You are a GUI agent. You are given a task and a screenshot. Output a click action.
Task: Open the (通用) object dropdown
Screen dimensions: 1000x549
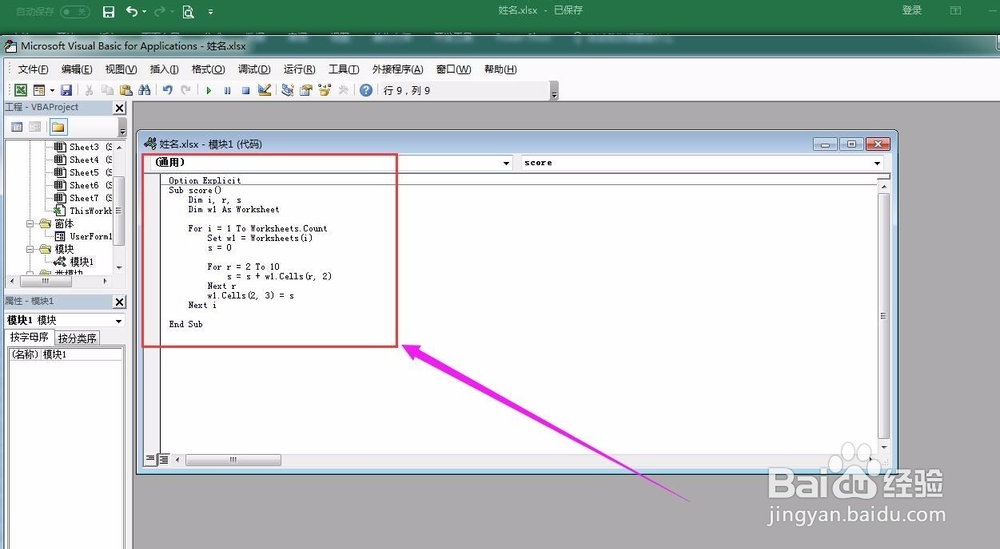tap(506, 163)
